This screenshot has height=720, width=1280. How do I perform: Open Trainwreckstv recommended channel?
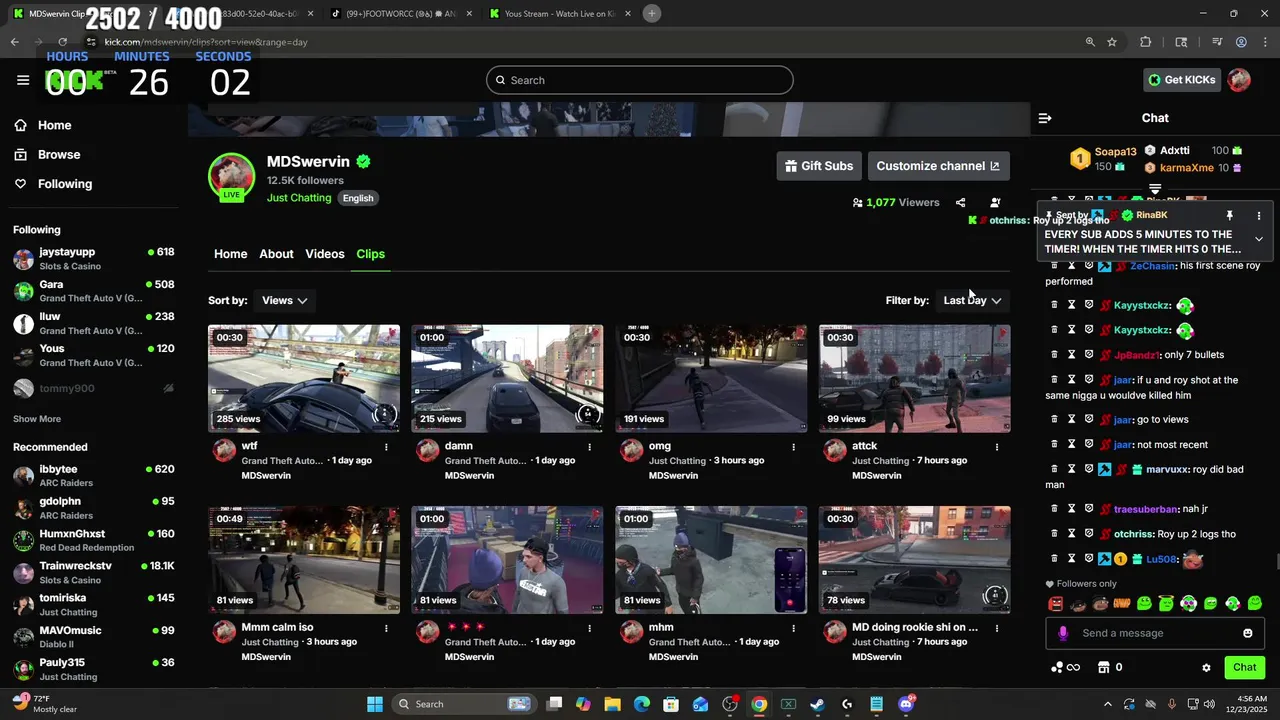(95, 573)
